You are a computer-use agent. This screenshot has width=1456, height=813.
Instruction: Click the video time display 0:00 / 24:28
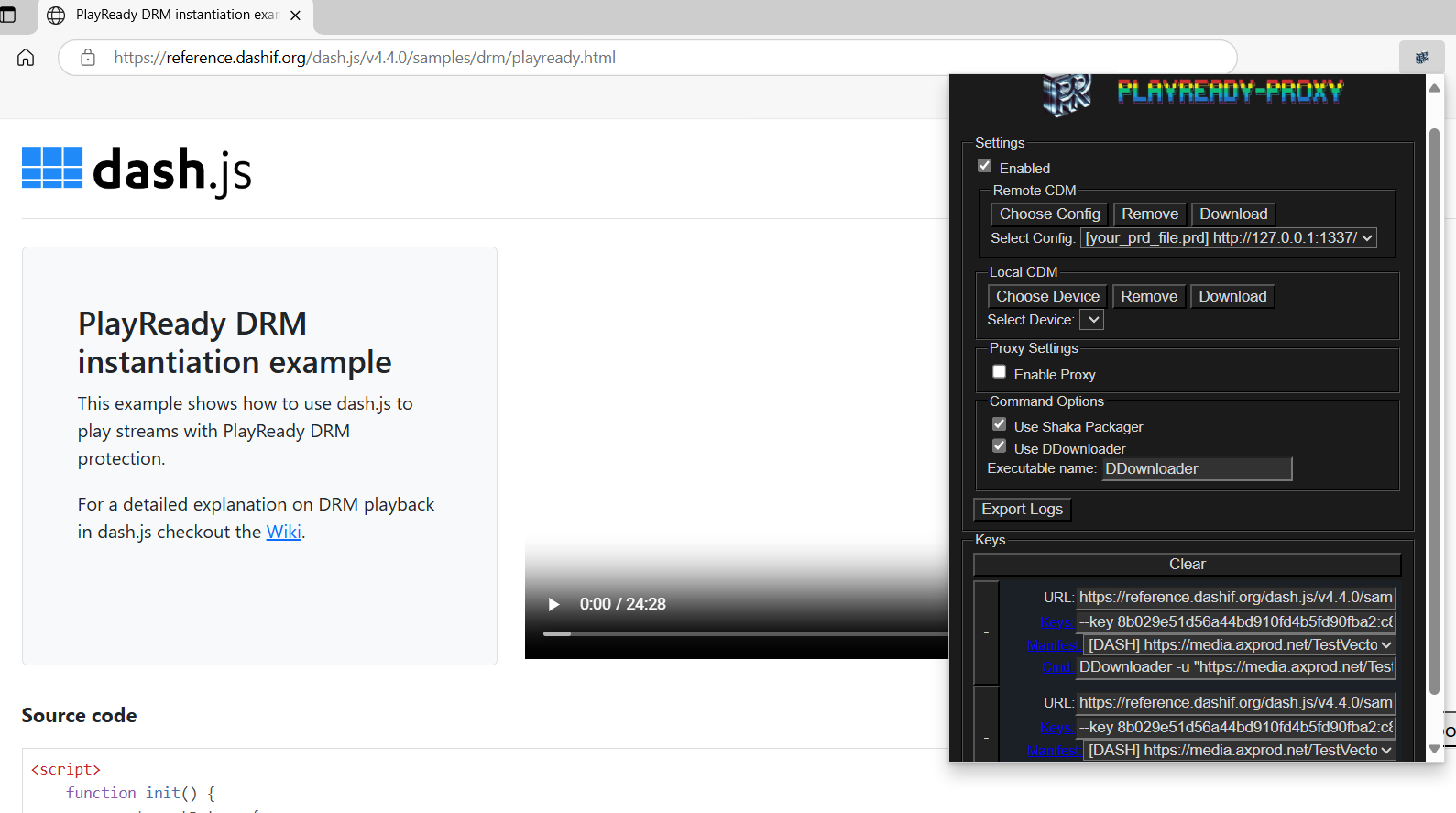(x=623, y=605)
